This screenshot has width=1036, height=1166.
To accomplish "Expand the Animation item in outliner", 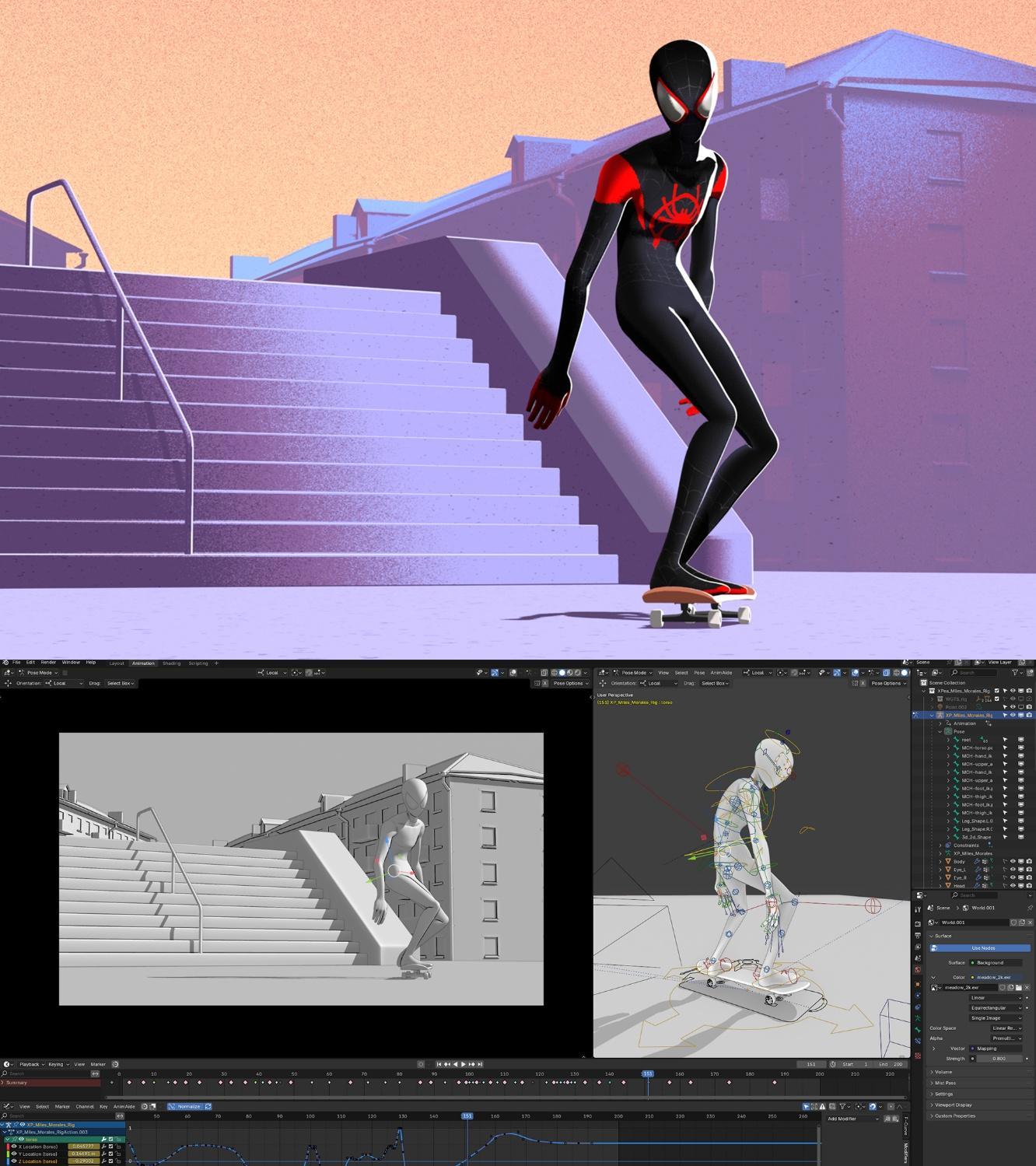I will coord(940,723).
